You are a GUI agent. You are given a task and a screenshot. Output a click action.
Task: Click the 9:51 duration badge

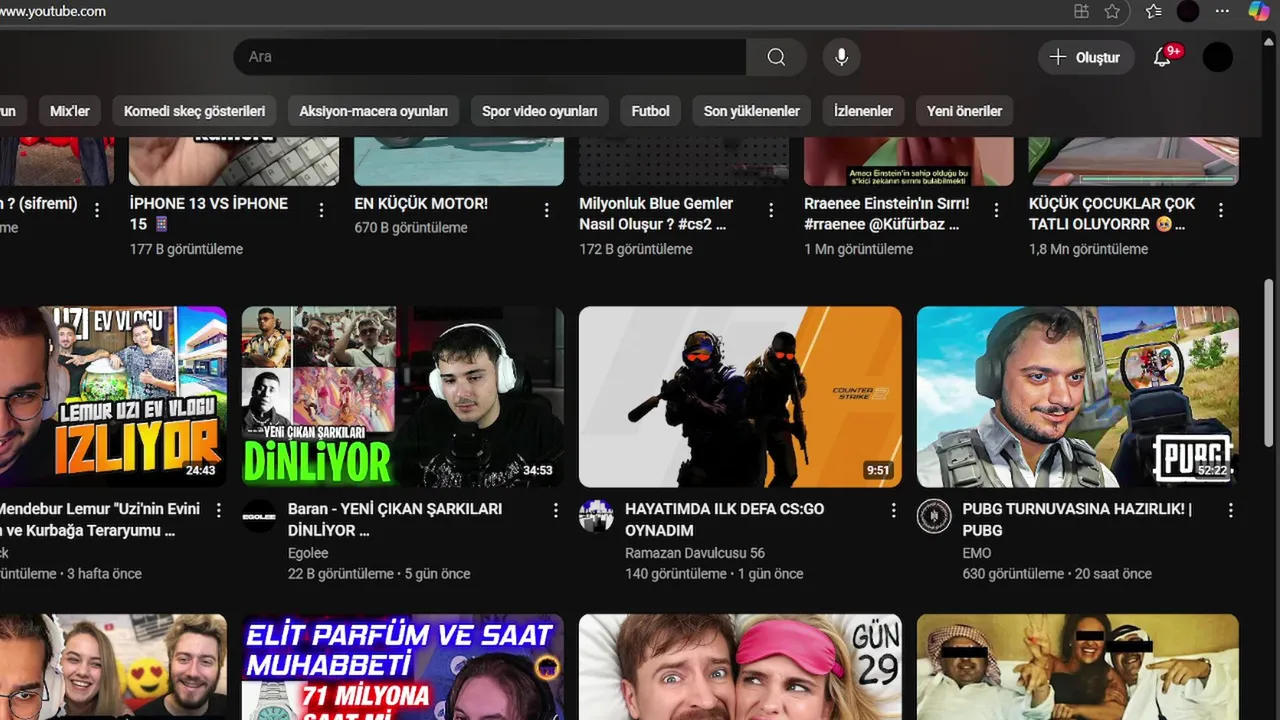[878, 470]
